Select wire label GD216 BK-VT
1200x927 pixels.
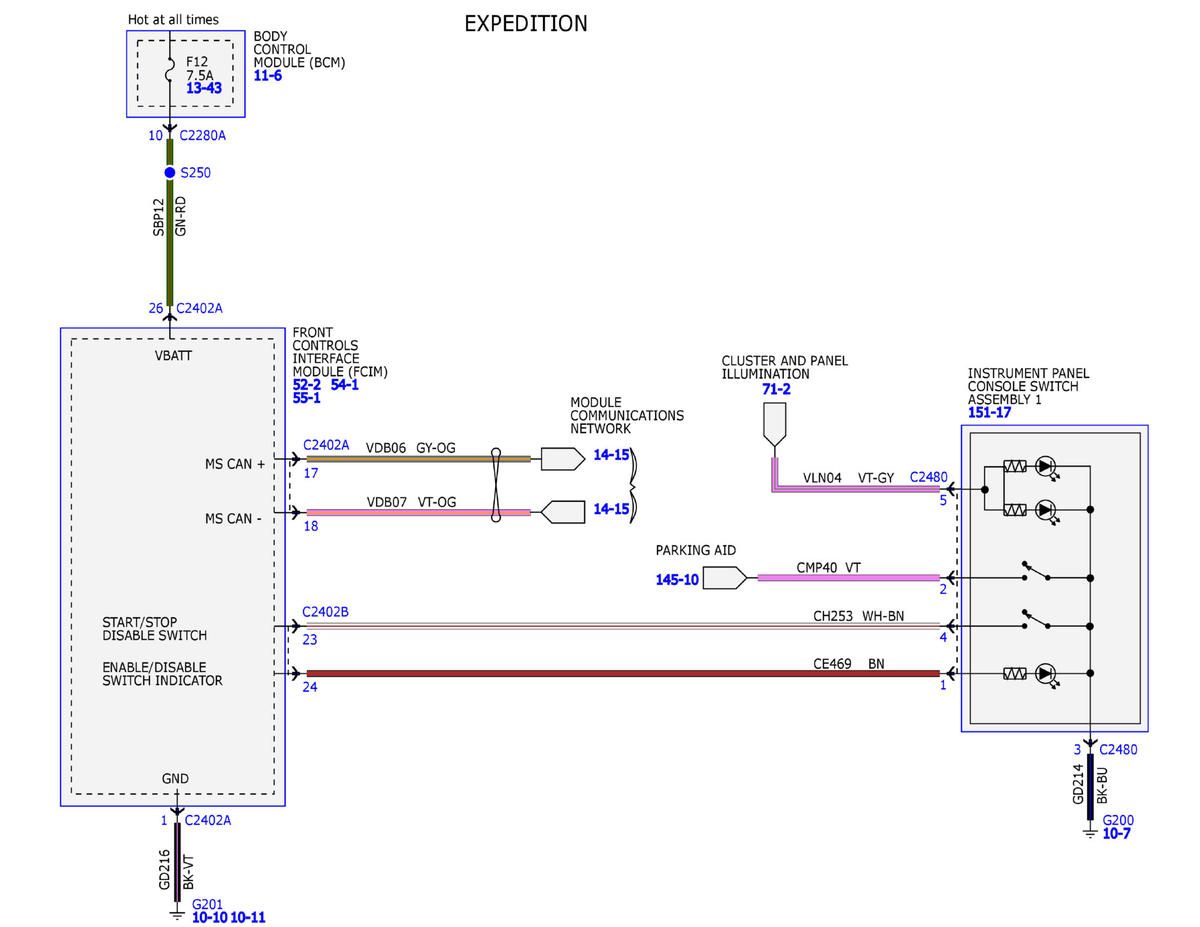tap(176, 869)
